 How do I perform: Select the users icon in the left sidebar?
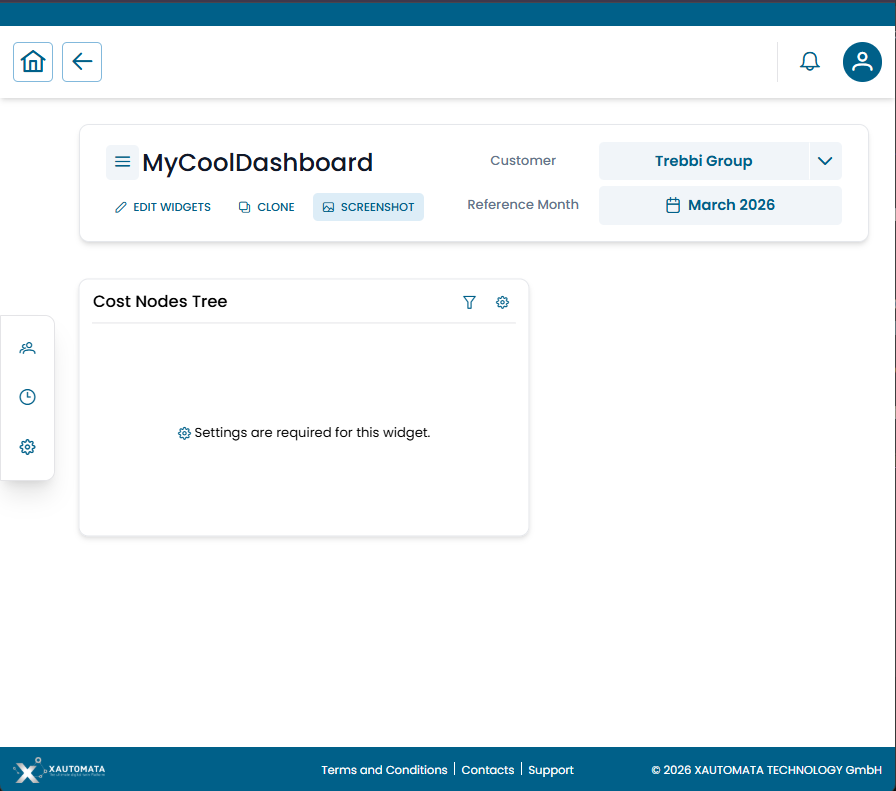tap(27, 347)
